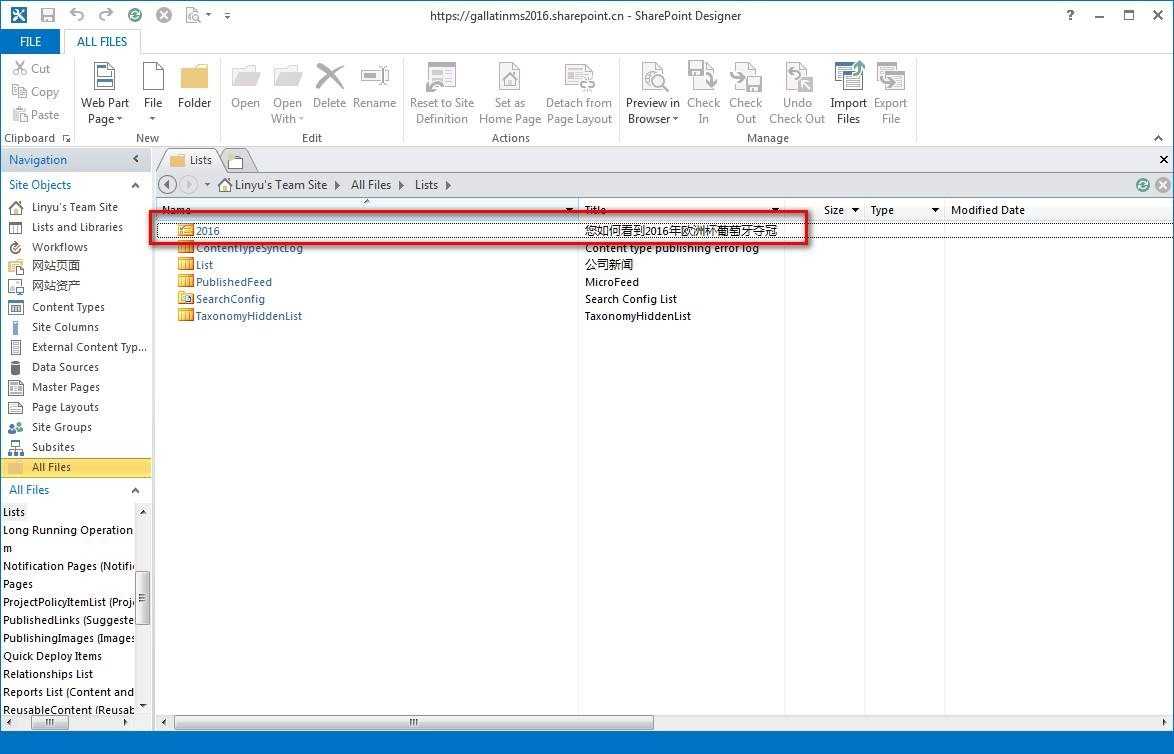Click Relationships List in All Files tree

pos(48,674)
